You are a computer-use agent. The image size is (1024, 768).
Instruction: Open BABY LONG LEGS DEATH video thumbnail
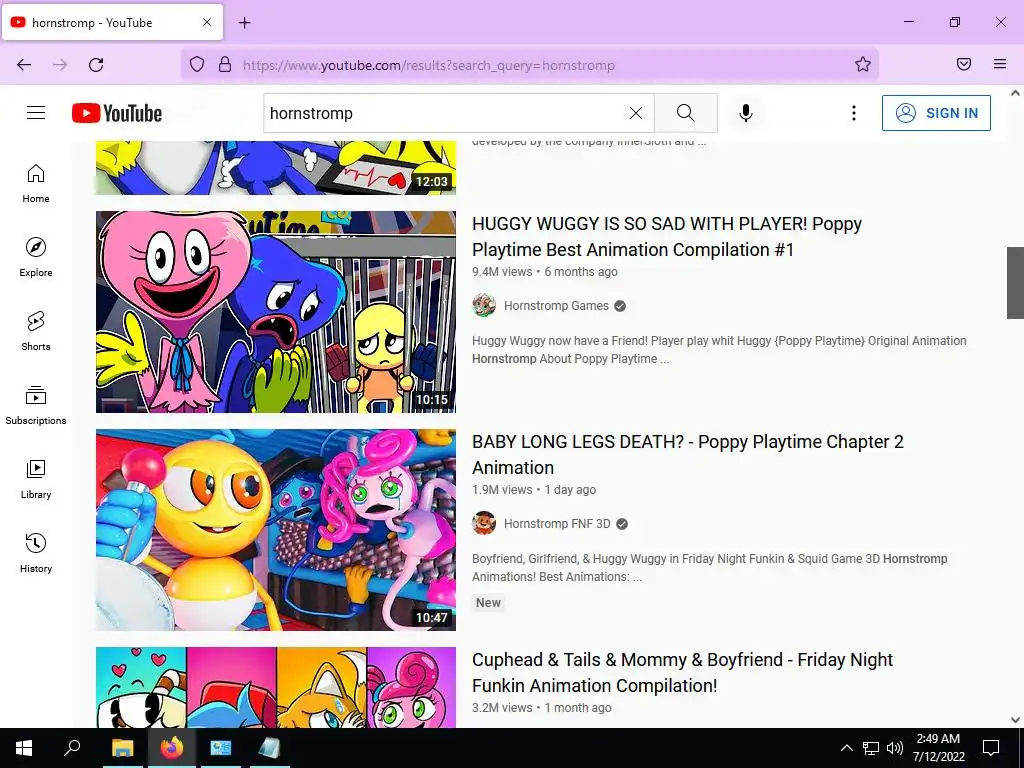click(276, 530)
